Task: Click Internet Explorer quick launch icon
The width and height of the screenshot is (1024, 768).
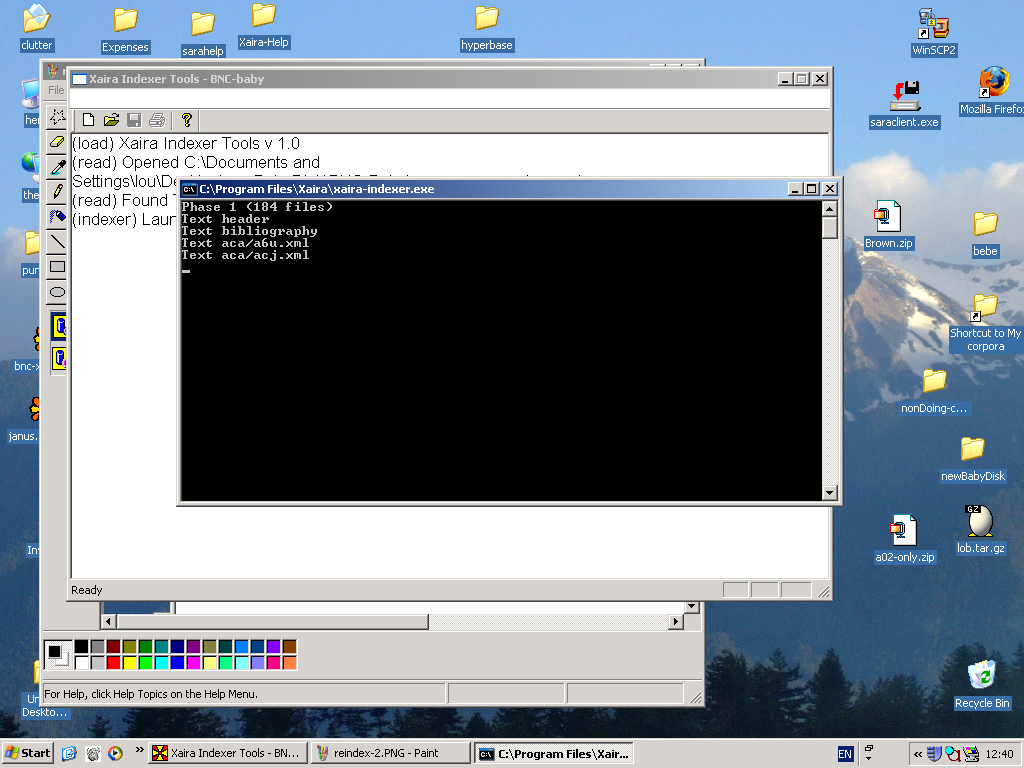Action: [69, 754]
